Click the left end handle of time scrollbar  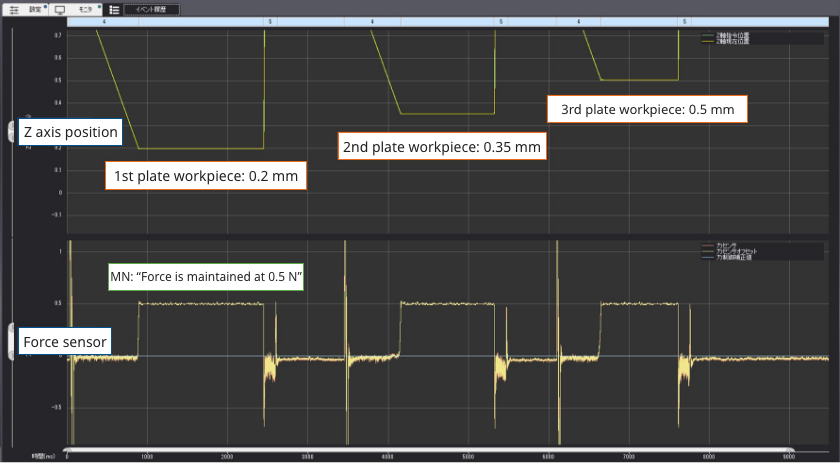[x=66, y=451]
